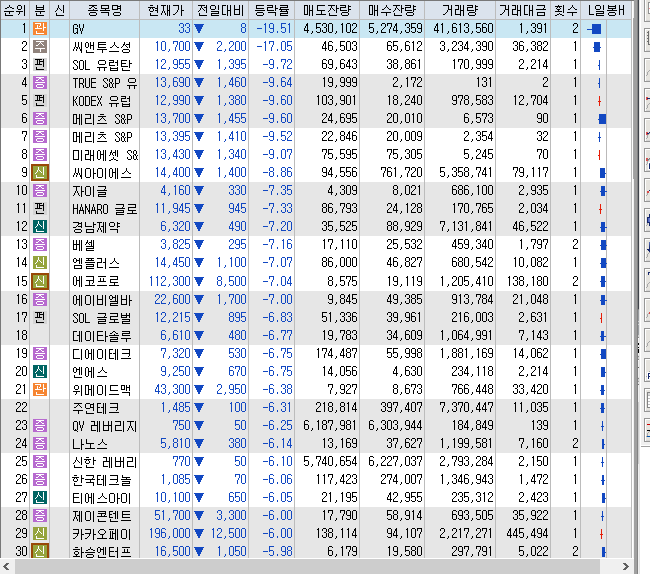Click the 신 badge next to 엠플러스

[40, 263]
